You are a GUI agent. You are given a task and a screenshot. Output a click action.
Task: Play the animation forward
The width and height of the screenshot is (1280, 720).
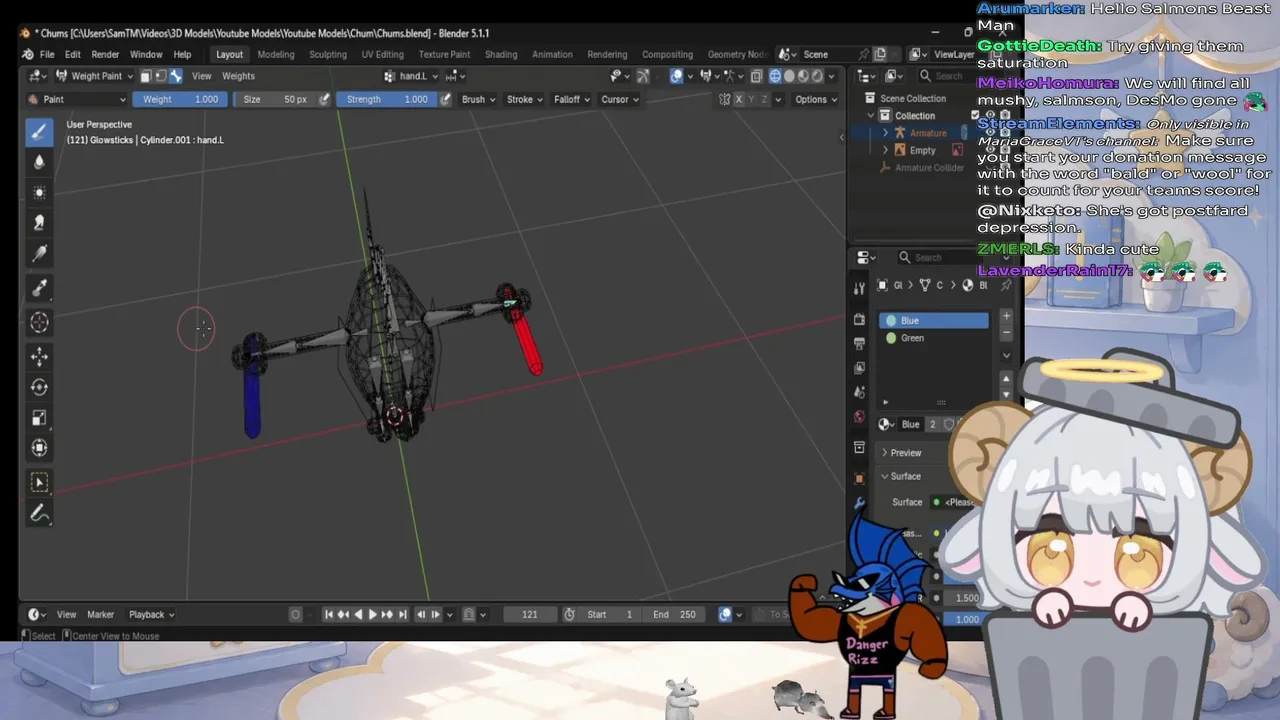[373, 614]
